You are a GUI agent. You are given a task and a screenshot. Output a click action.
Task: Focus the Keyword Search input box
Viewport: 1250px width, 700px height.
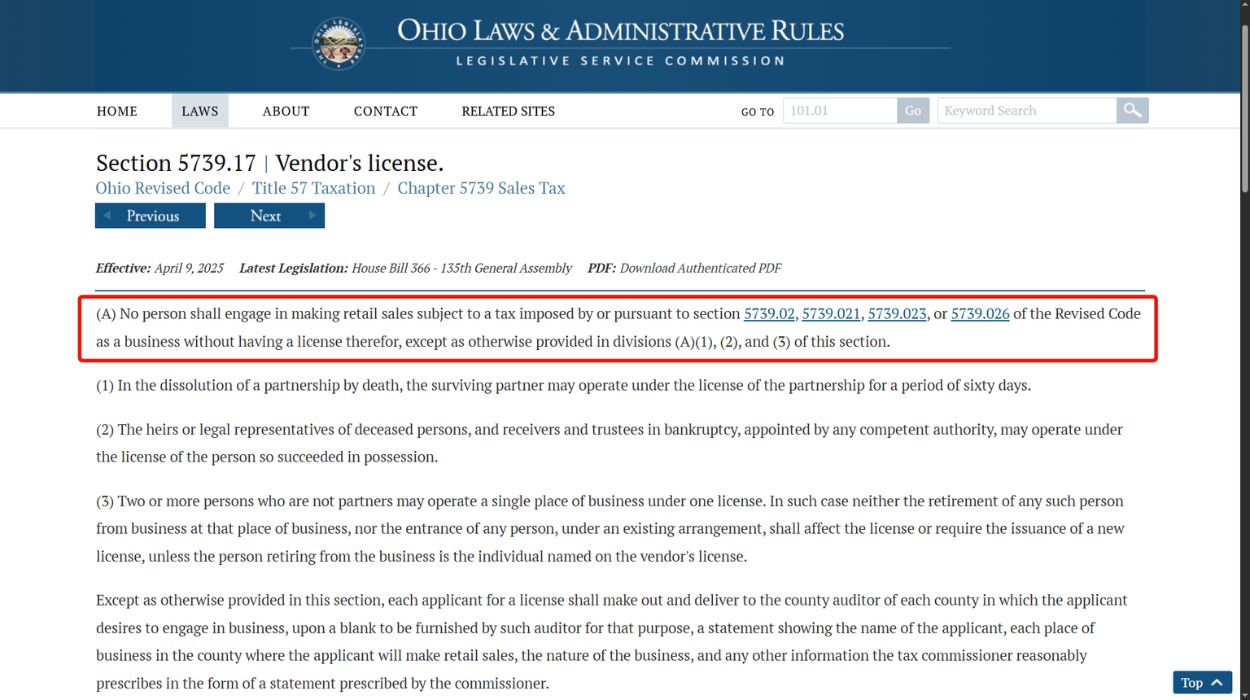click(x=1026, y=111)
